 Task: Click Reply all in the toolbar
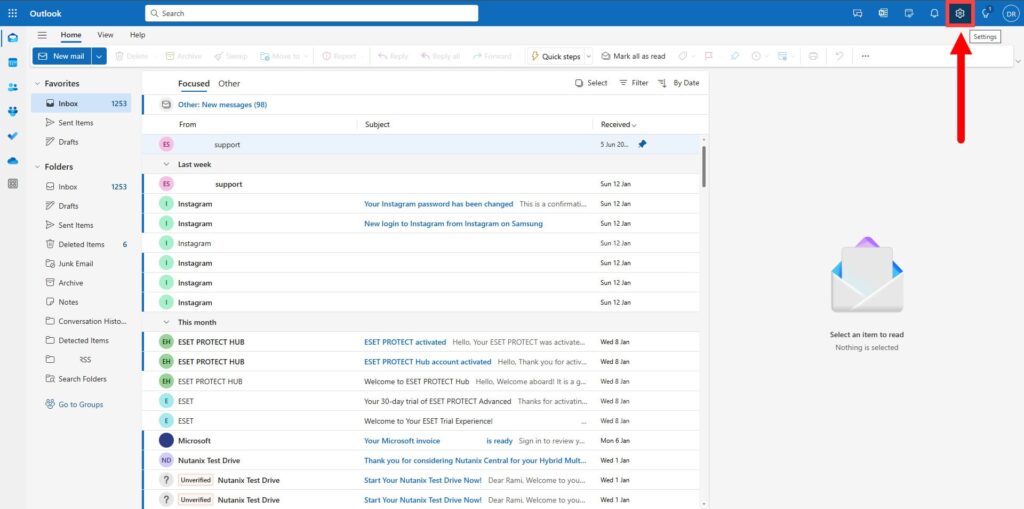tap(440, 56)
